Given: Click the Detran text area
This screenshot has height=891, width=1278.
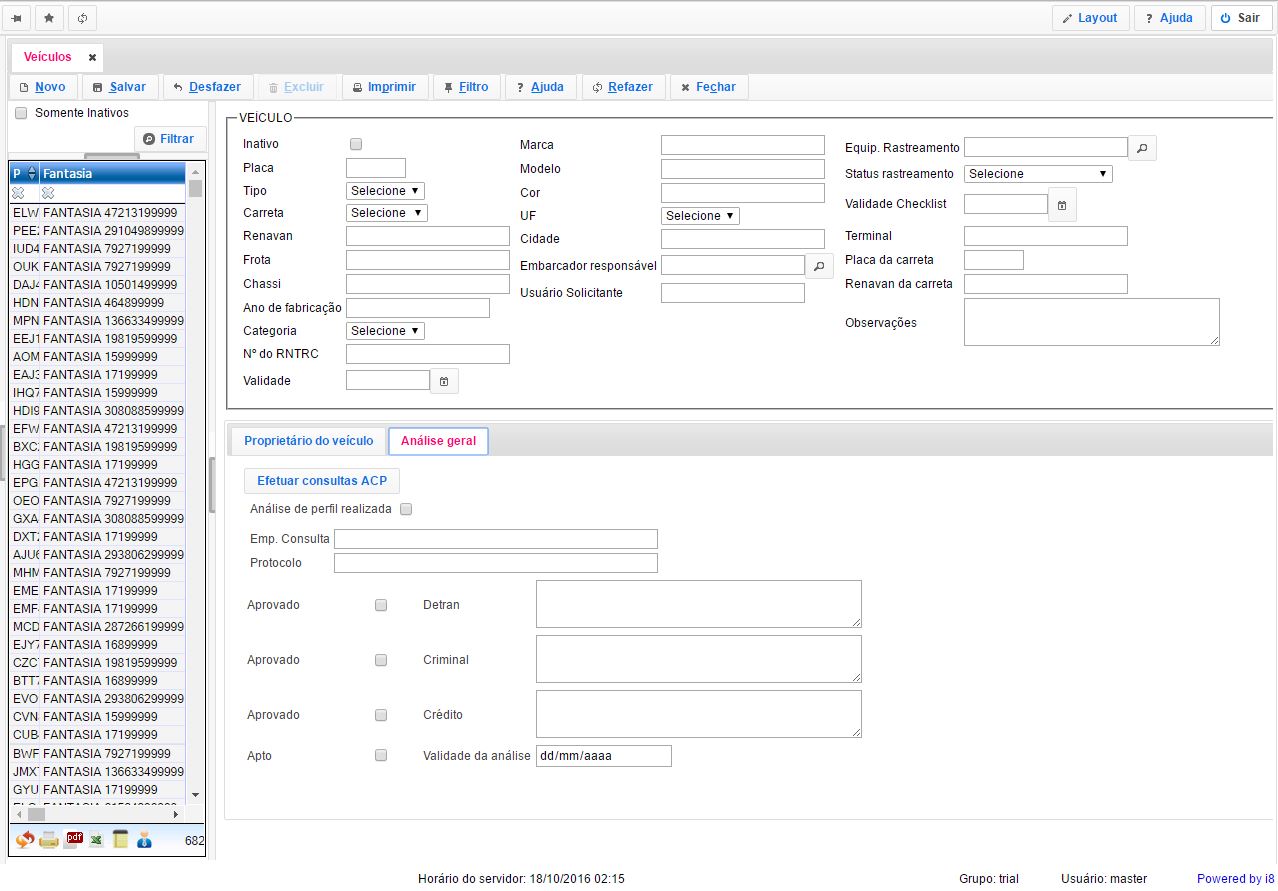Looking at the screenshot, I should [699, 604].
